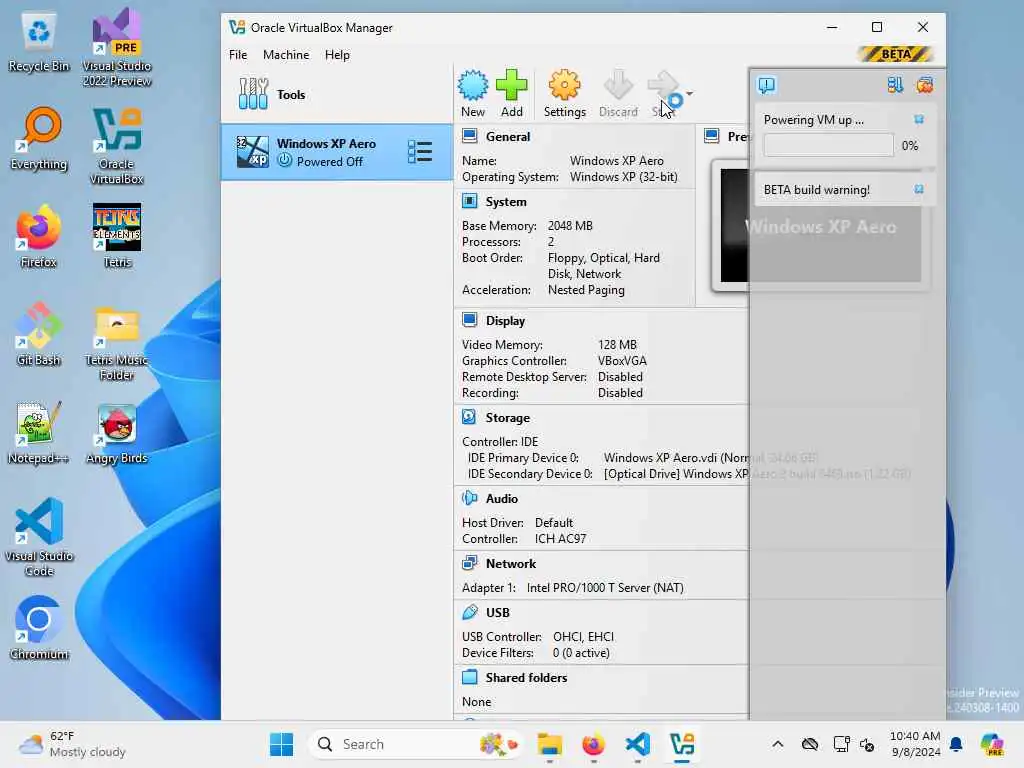Viewport: 1024px width, 768px height.
Task: Click the New virtual machine toolbar icon
Action: [x=473, y=86]
